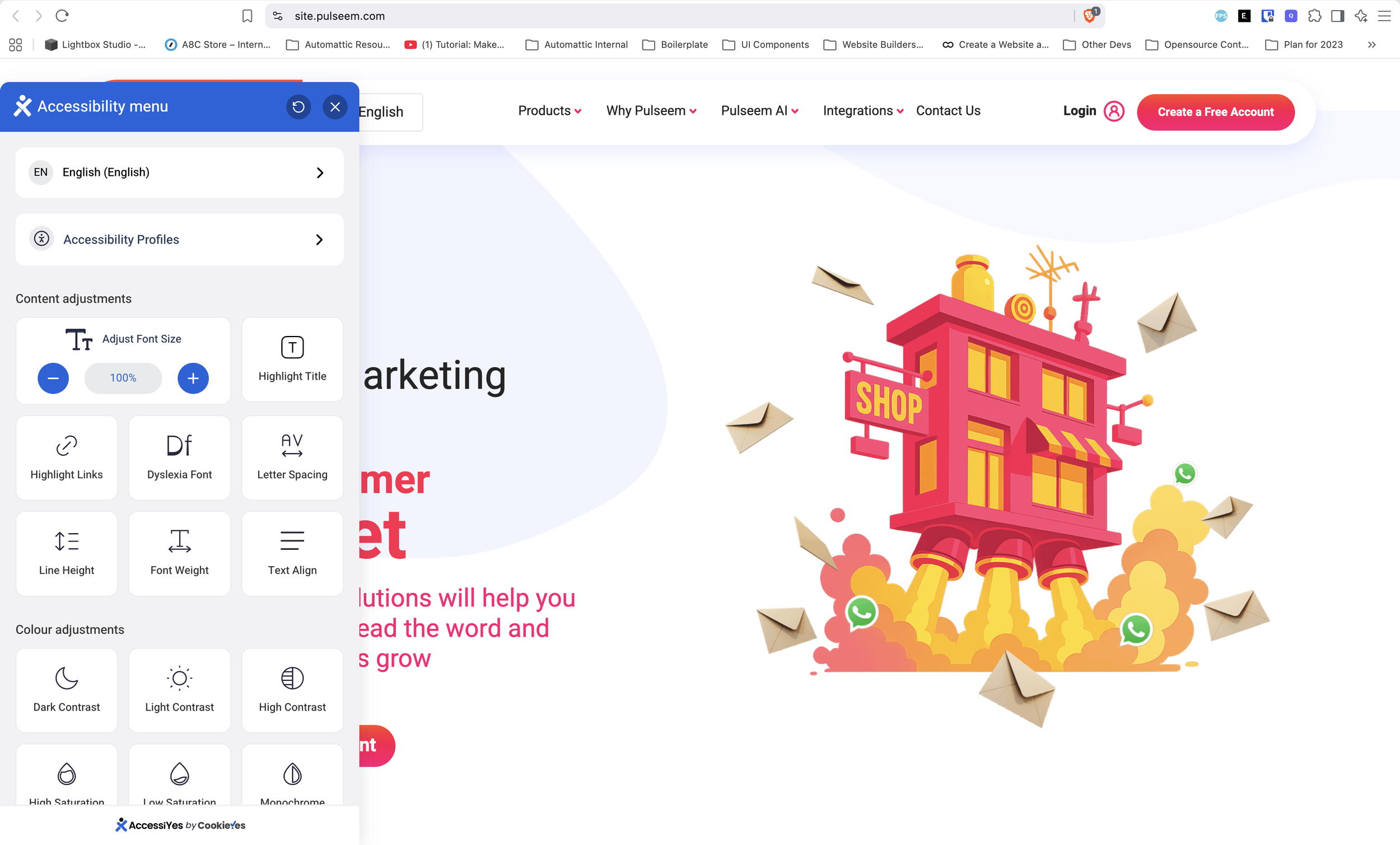This screenshot has height=845, width=1400.
Task: Click the AccessiYes by CookieYes branding link
Action: click(181, 825)
